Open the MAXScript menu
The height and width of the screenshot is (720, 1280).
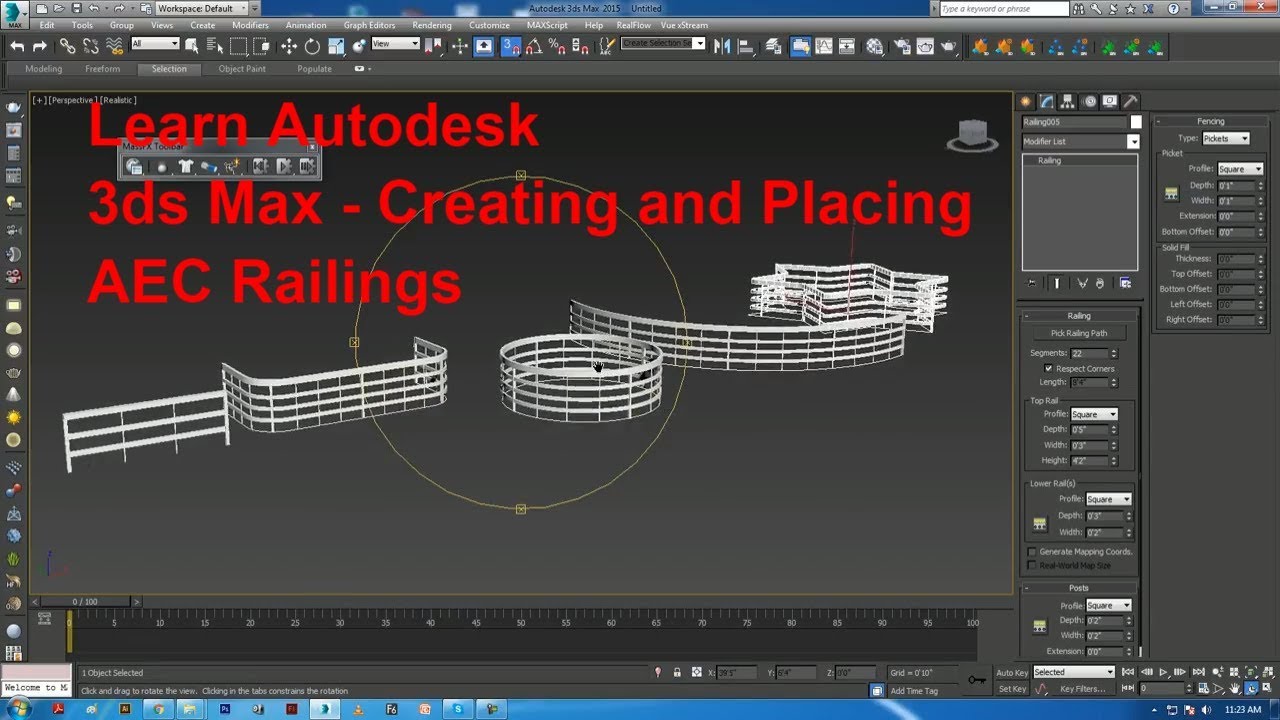[547, 25]
